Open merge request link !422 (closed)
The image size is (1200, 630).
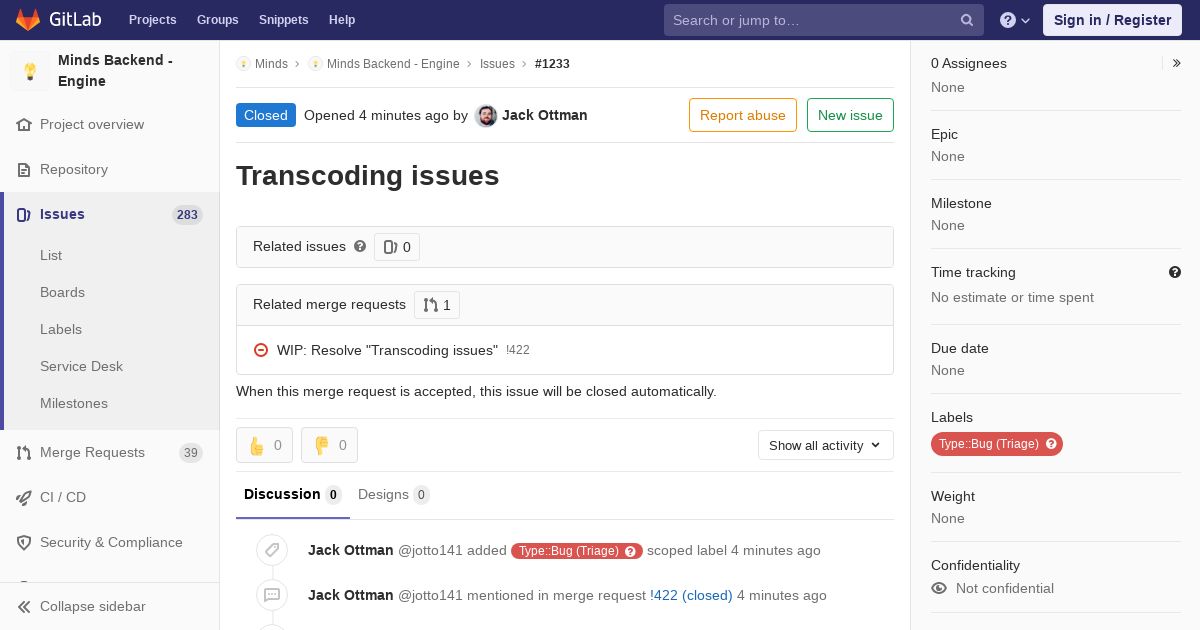pyautogui.click(x=691, y=596)
